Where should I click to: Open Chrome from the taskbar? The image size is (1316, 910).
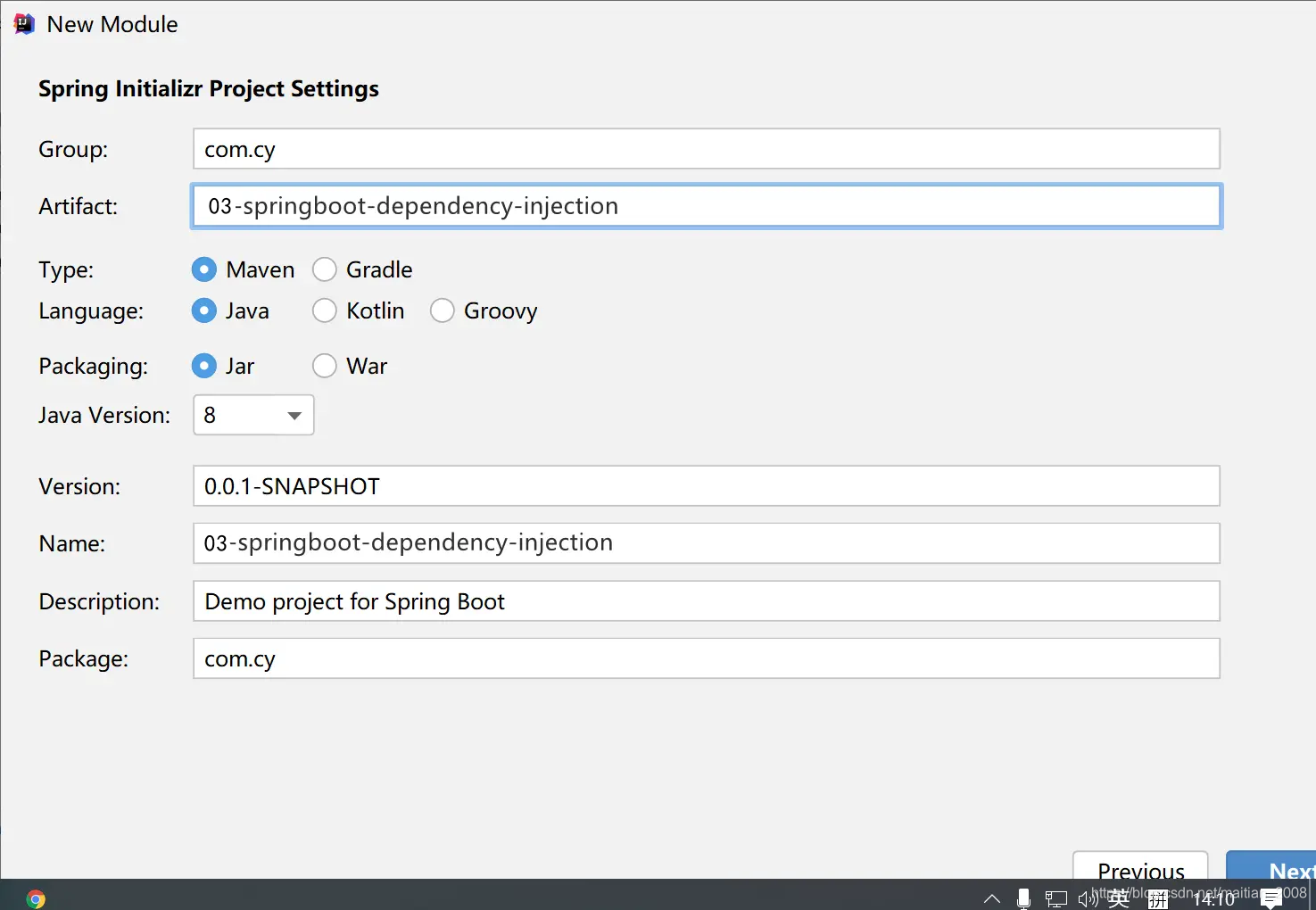pyautogui.click(x=36, y=898)
